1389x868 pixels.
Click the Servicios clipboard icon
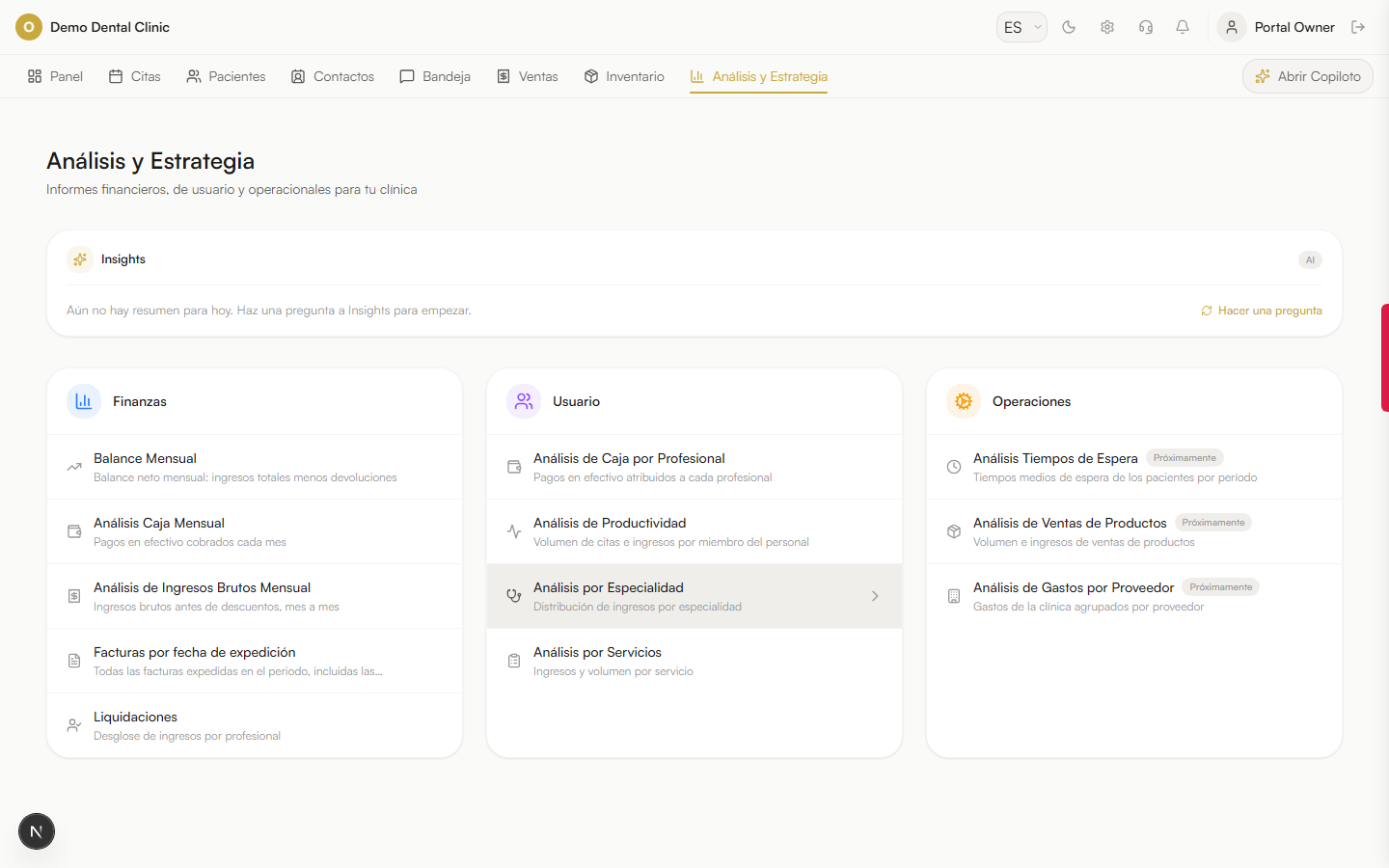(514, 661)
